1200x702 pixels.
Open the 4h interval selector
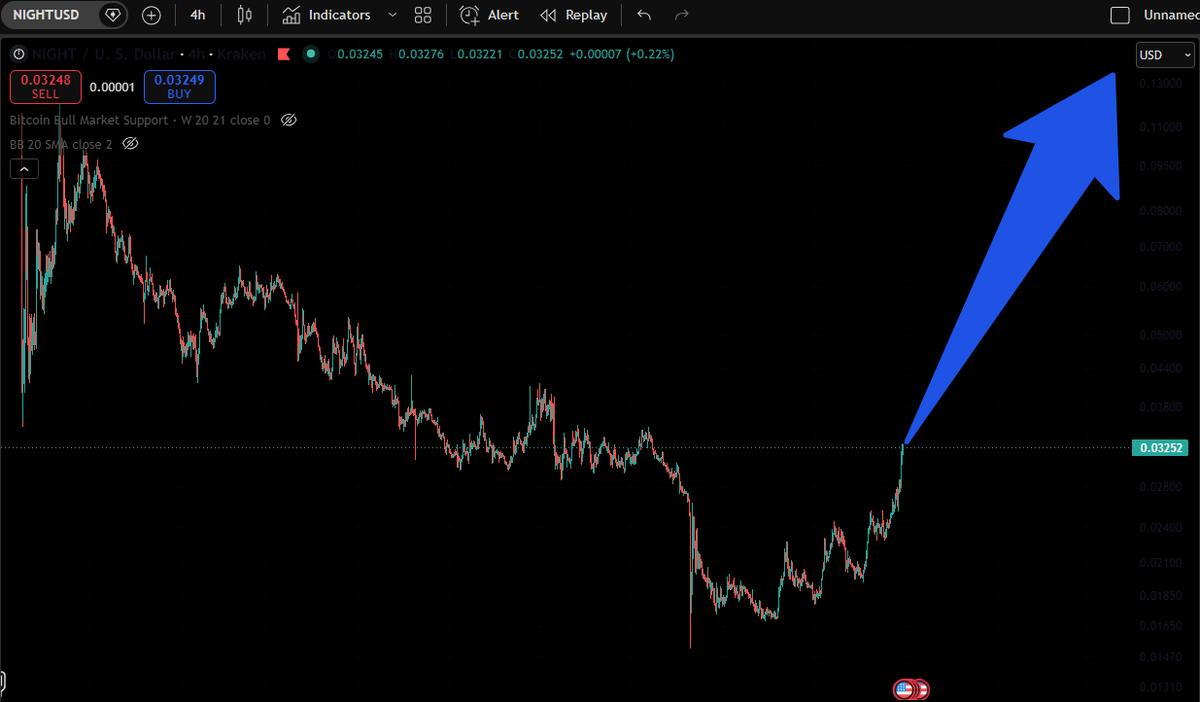point(198,15)
